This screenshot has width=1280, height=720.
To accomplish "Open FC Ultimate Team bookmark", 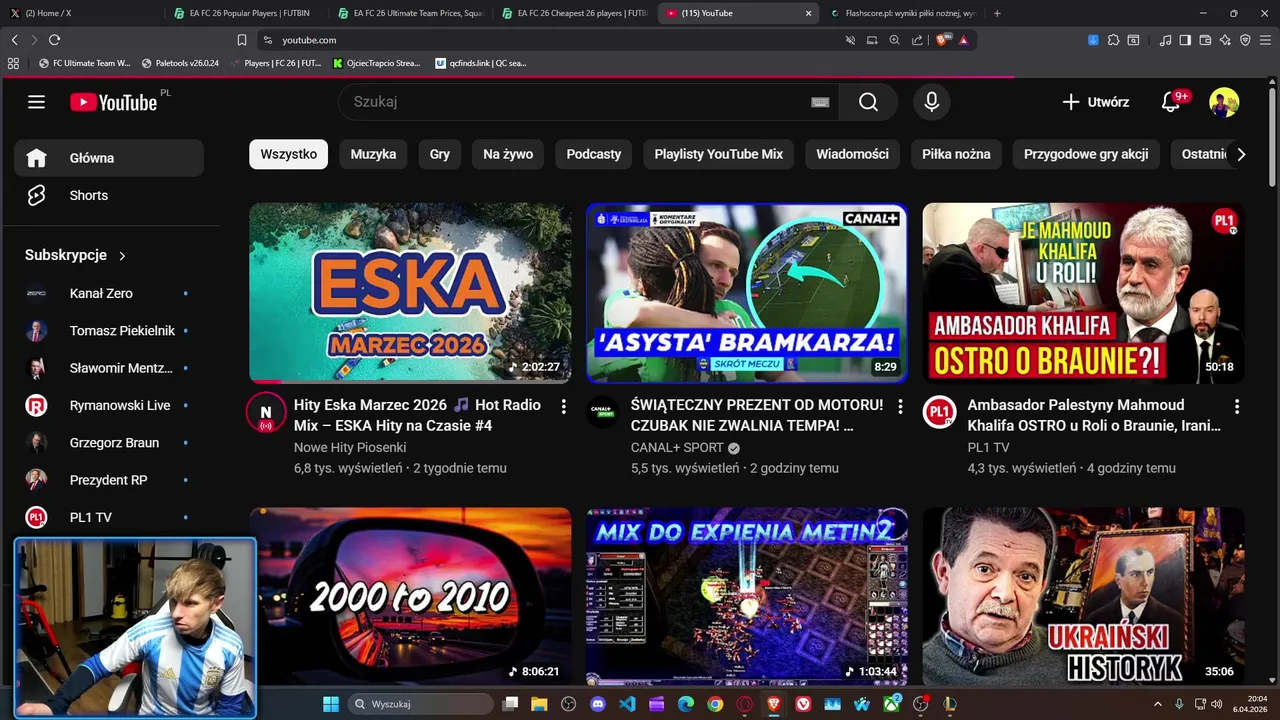I will click(x=84, y=63).
